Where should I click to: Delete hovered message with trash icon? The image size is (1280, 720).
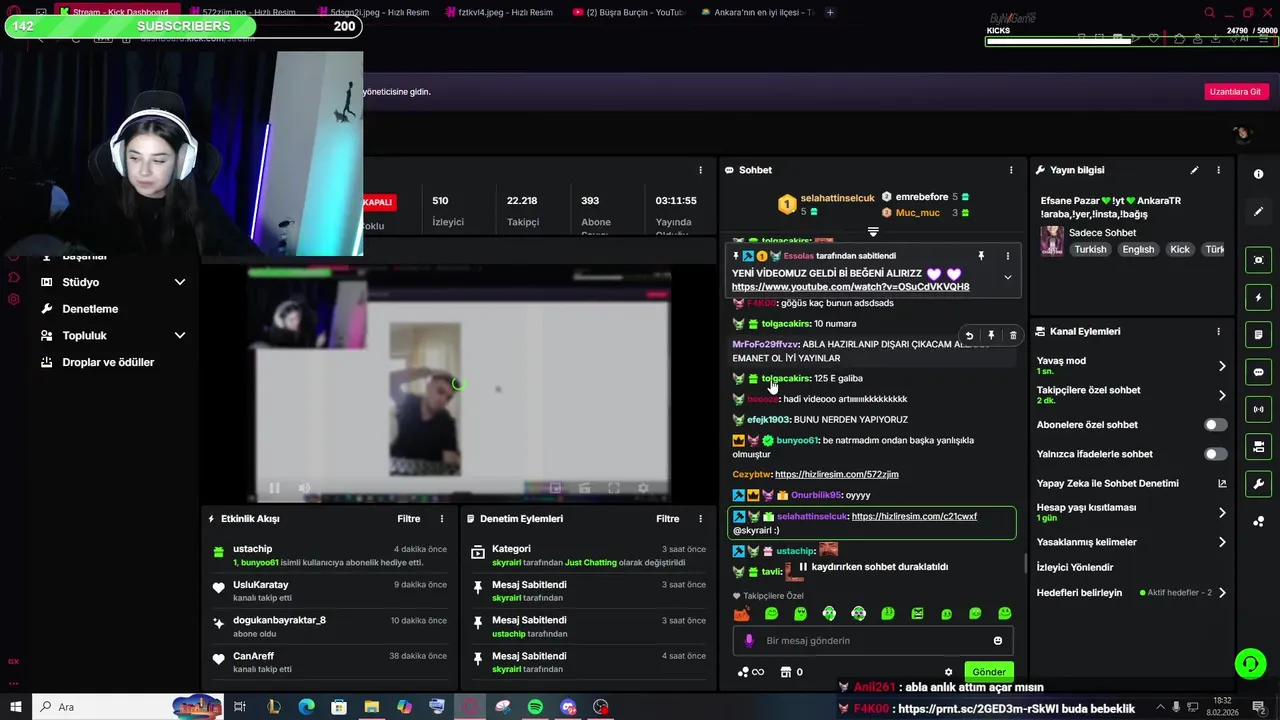tap(1013, 336)
